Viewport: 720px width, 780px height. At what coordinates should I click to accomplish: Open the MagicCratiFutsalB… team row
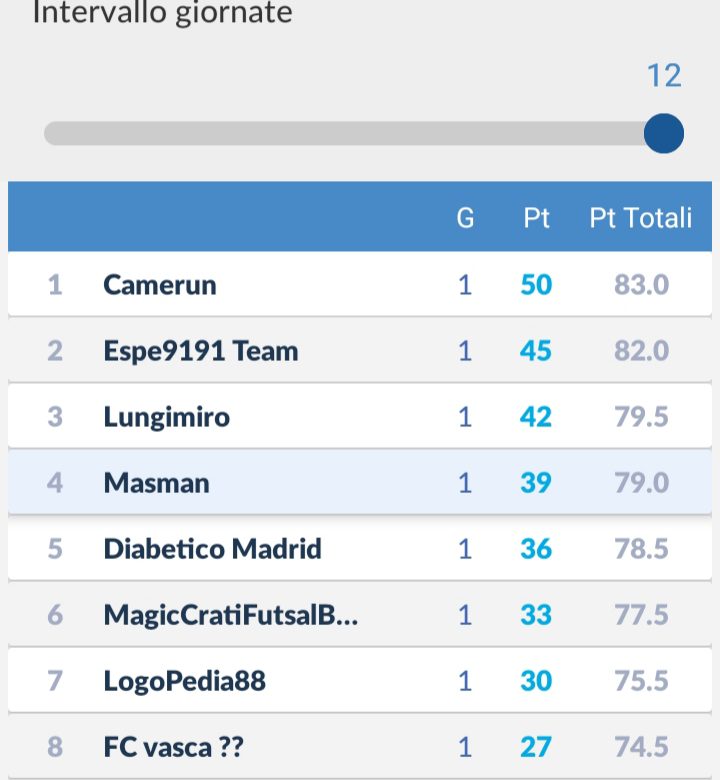click(x=360, y=614)
